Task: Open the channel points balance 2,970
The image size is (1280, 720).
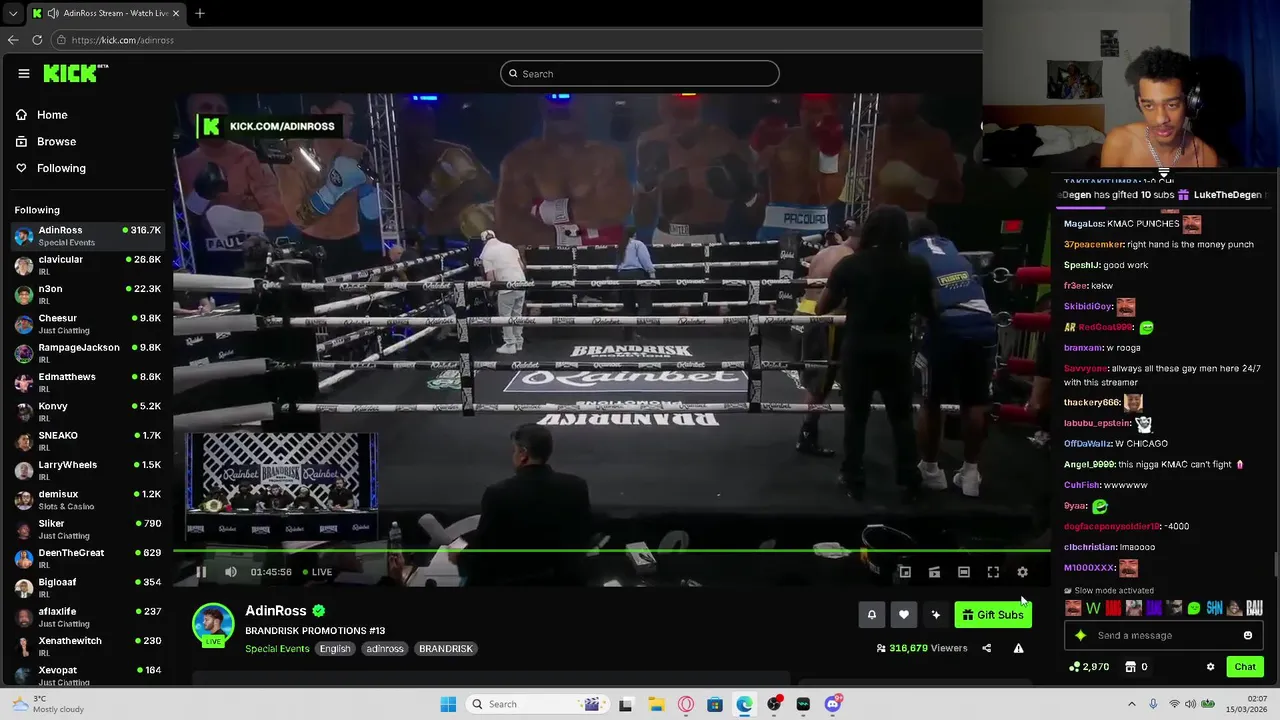Action: pos(1089,667)
